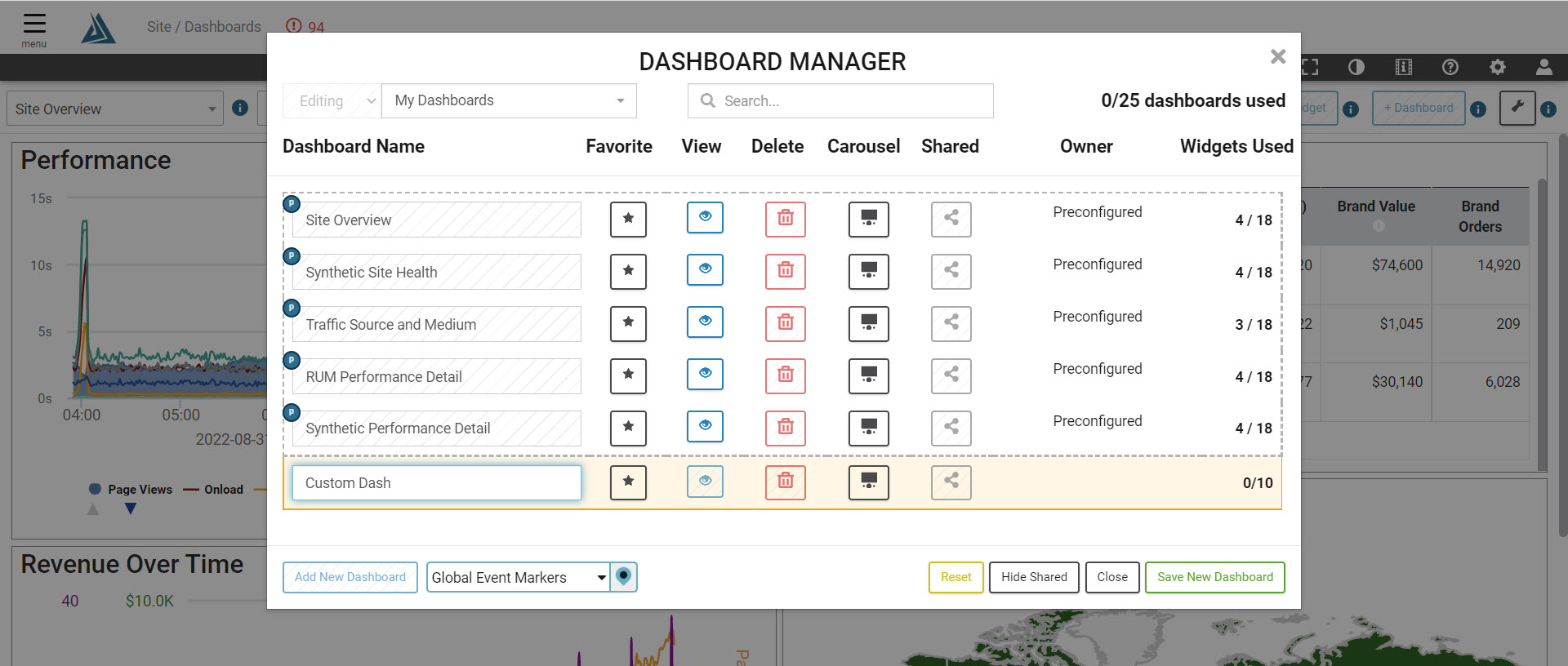Share the RUM Performance Detail dashboard
The image size is (1568, 666).
951,375
